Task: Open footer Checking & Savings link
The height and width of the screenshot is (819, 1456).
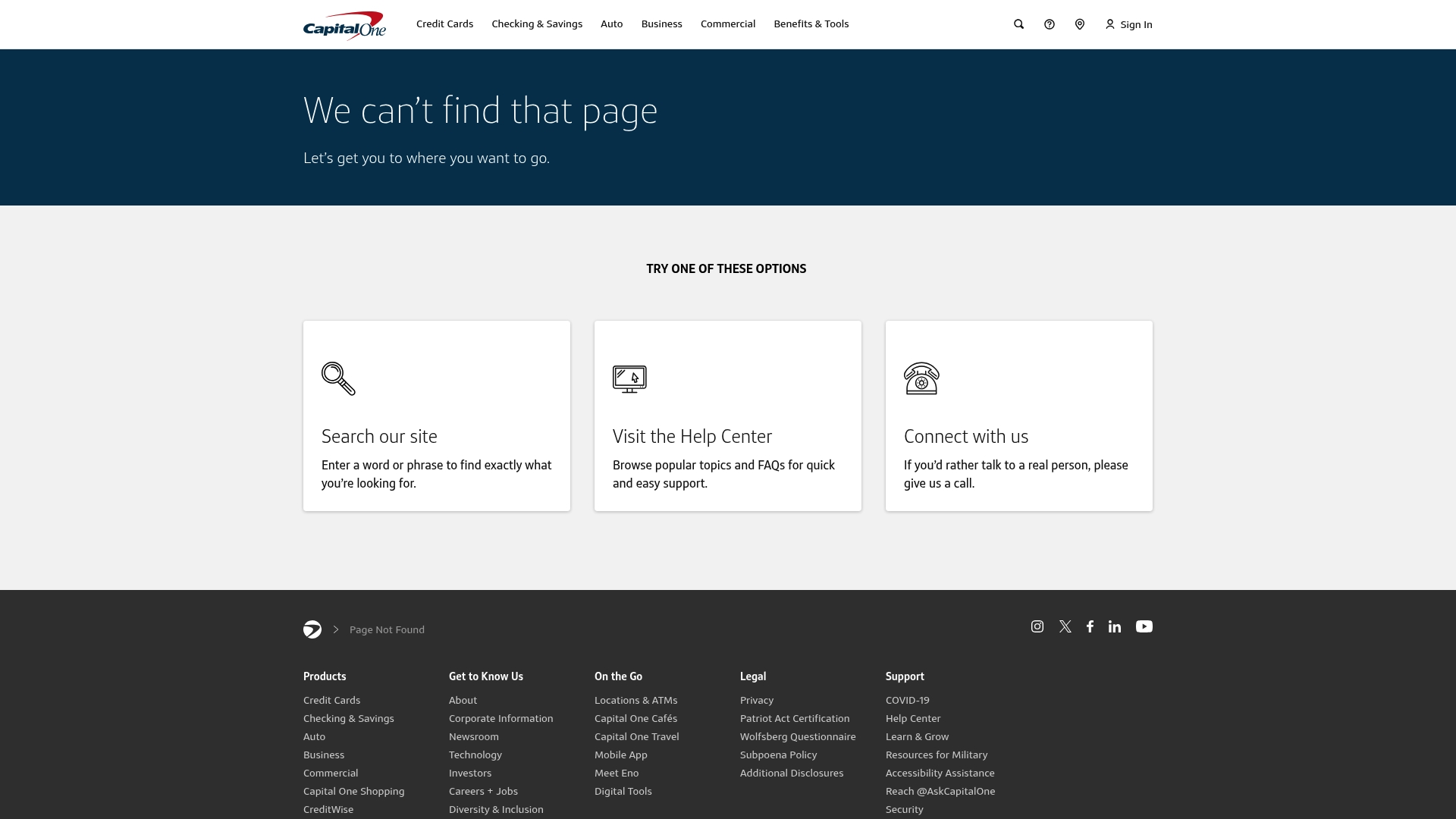Action: pyautogui.click(x=349, y=718)
